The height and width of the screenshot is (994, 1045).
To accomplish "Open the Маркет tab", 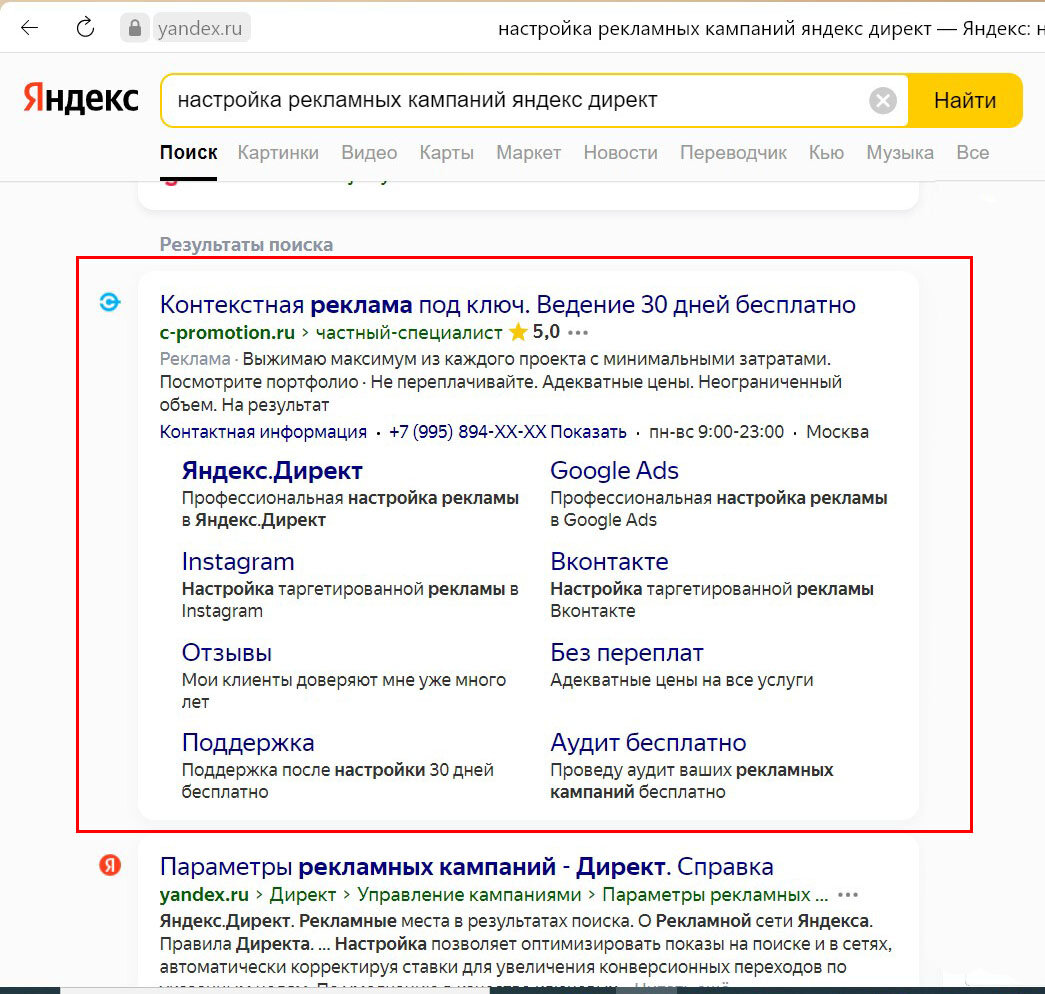I will (528, 153).
